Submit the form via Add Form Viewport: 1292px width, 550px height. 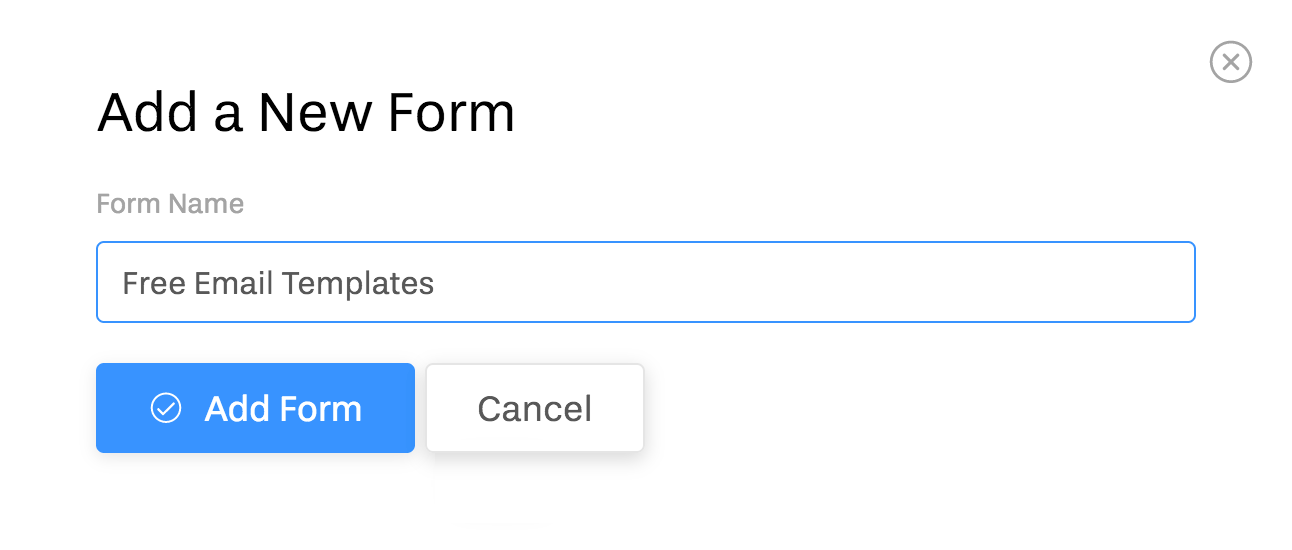point(255,408)
